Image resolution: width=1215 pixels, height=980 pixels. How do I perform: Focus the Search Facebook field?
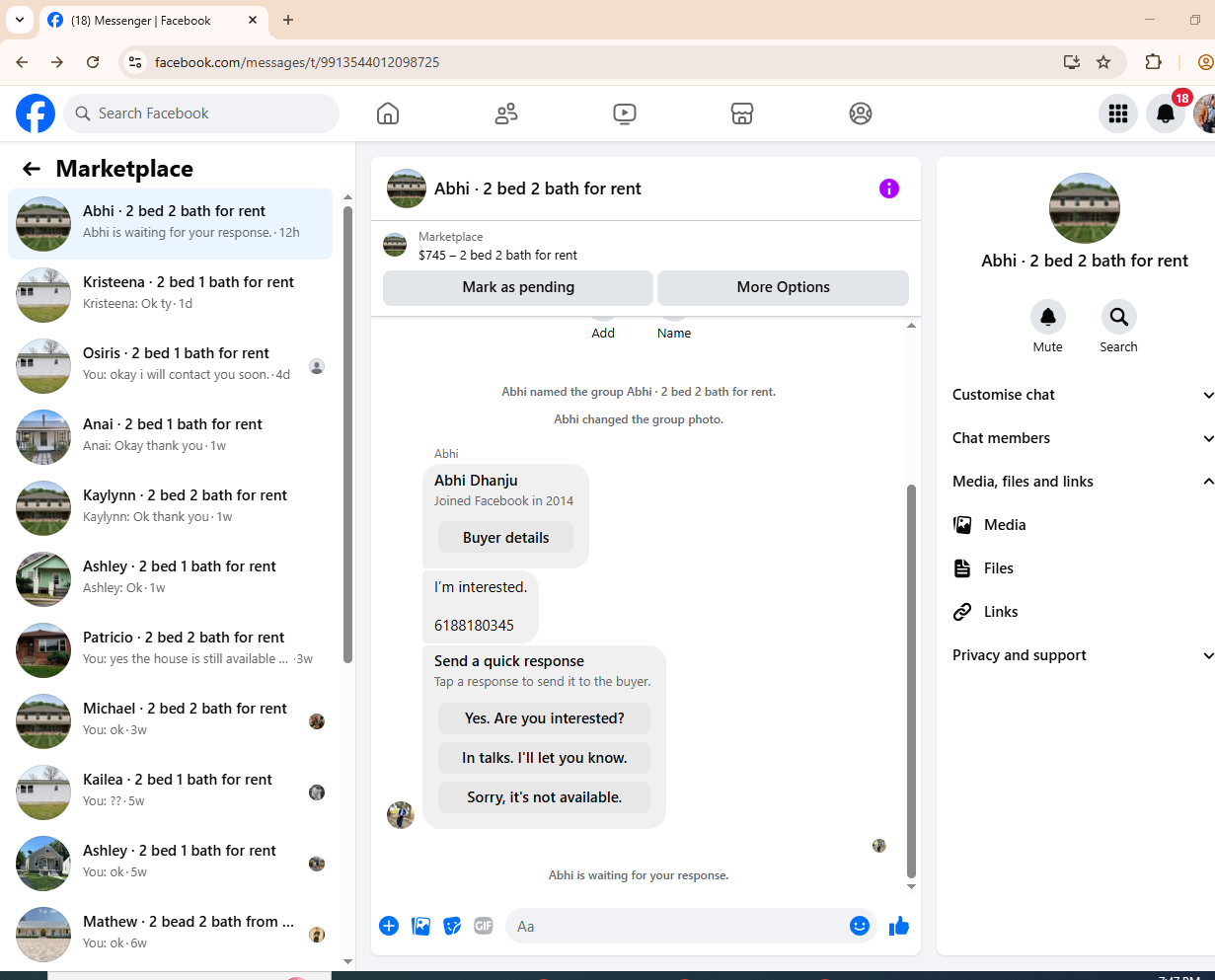[x=201, y=113]
